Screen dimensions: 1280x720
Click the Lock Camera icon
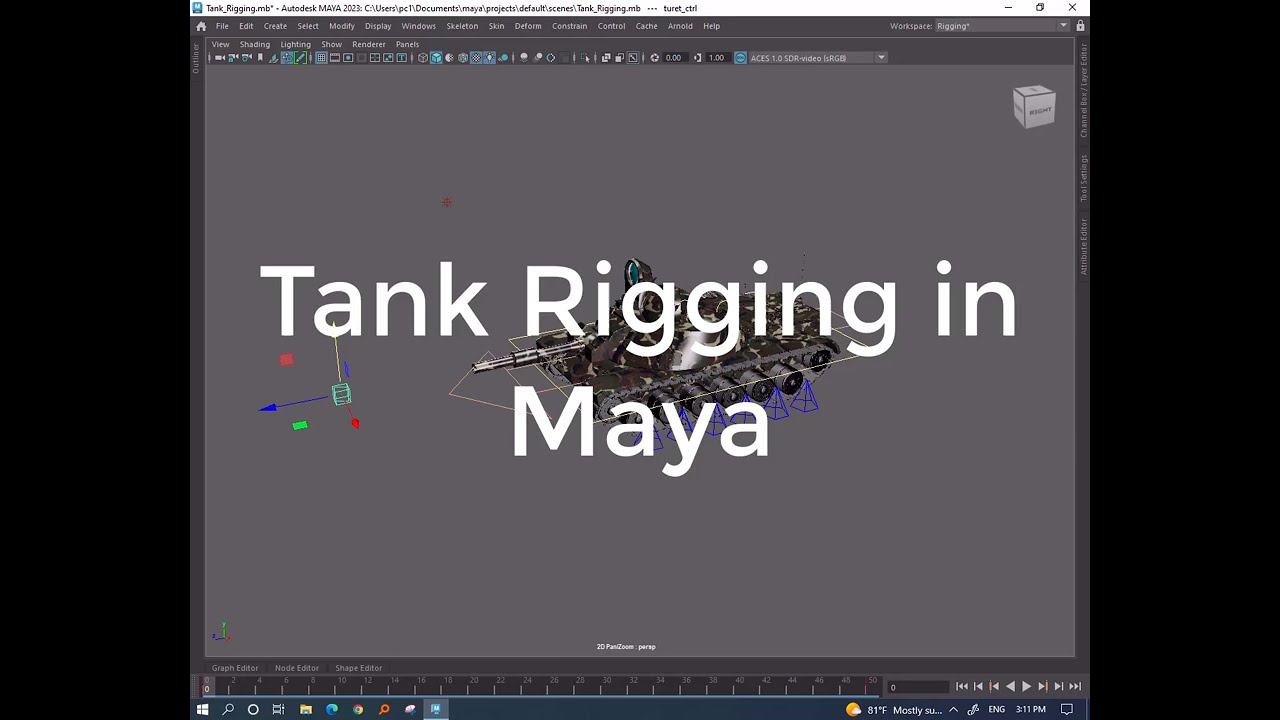(x=233, y=58)
